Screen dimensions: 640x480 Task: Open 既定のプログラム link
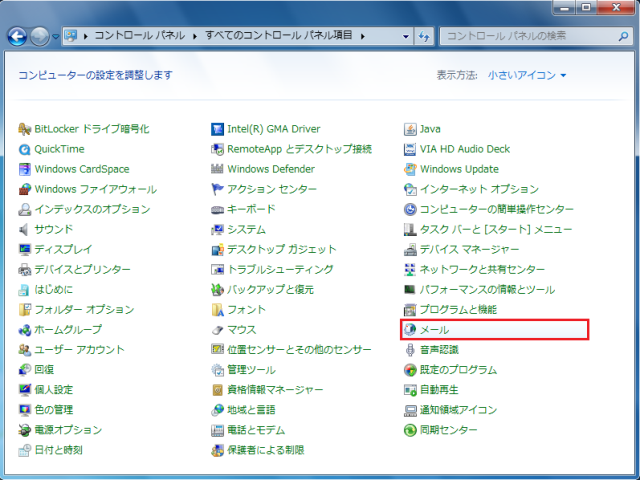tap(458, 370)
